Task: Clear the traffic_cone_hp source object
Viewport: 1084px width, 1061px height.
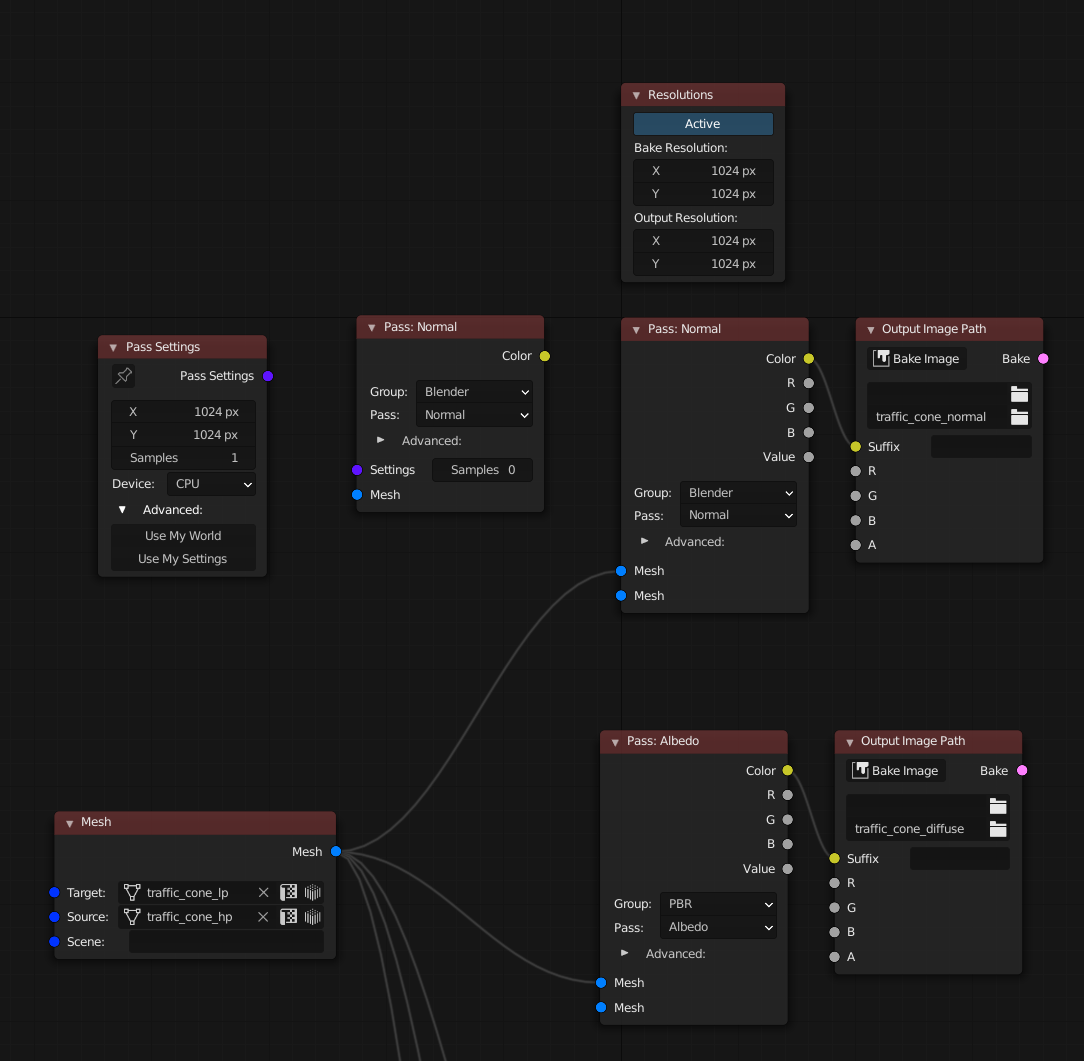Action: click(263, 917)
